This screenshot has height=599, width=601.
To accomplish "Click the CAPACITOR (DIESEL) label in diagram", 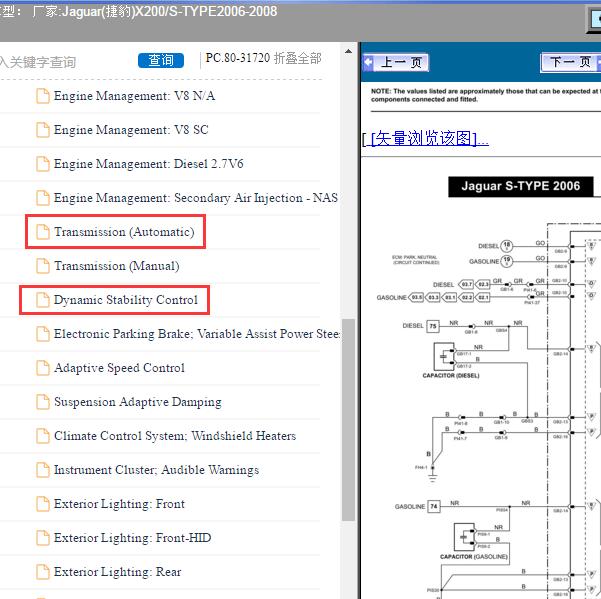I will pos(451,376).
